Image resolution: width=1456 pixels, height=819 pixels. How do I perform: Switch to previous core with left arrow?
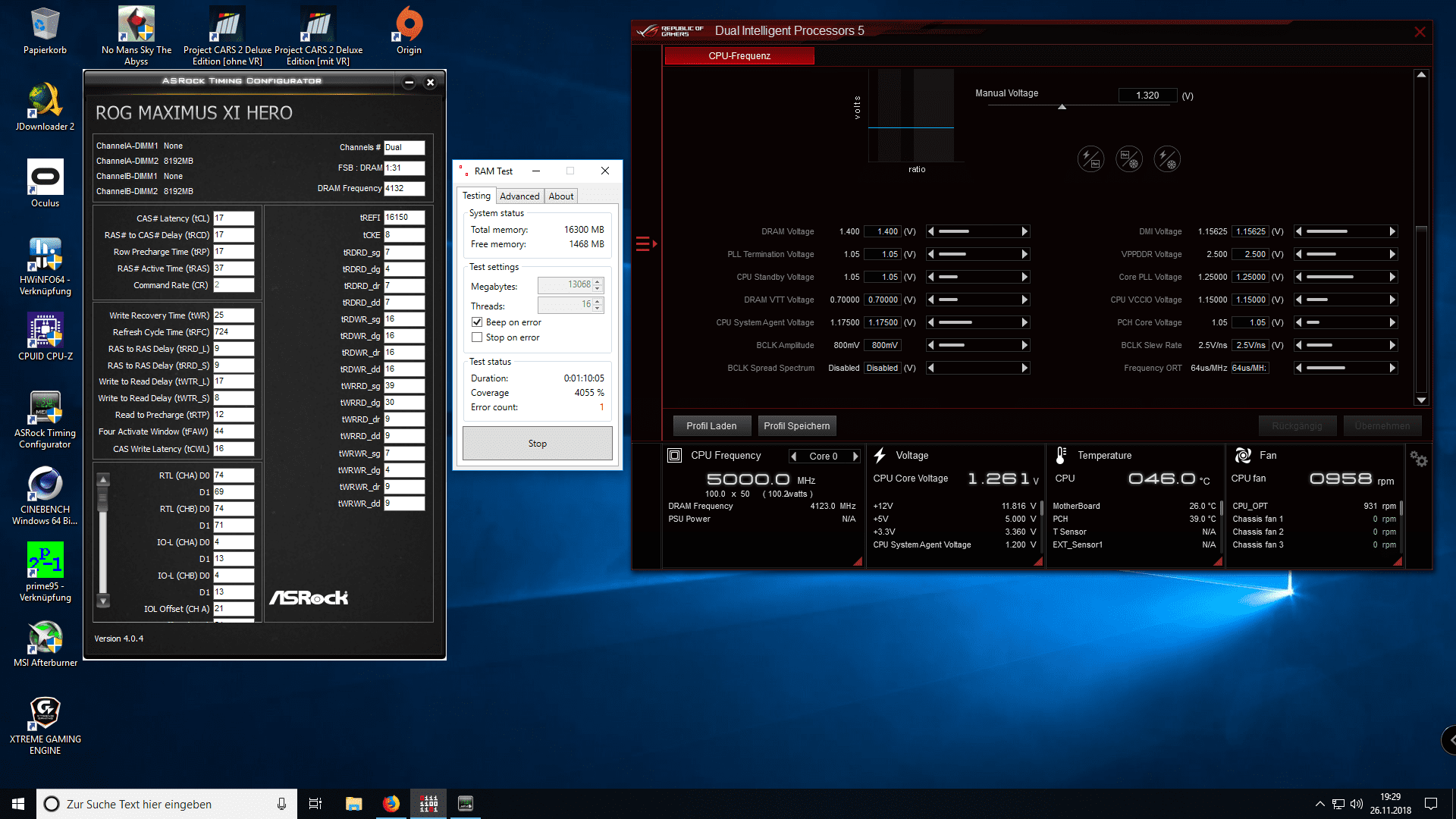(x=794, y=457)
